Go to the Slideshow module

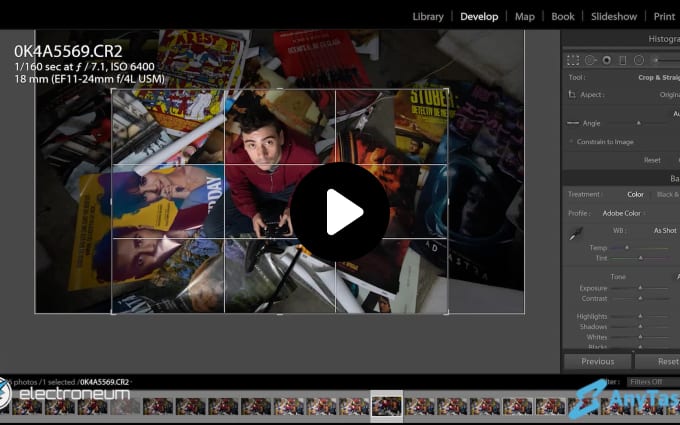pyautogui.click(x=614, y=16)
